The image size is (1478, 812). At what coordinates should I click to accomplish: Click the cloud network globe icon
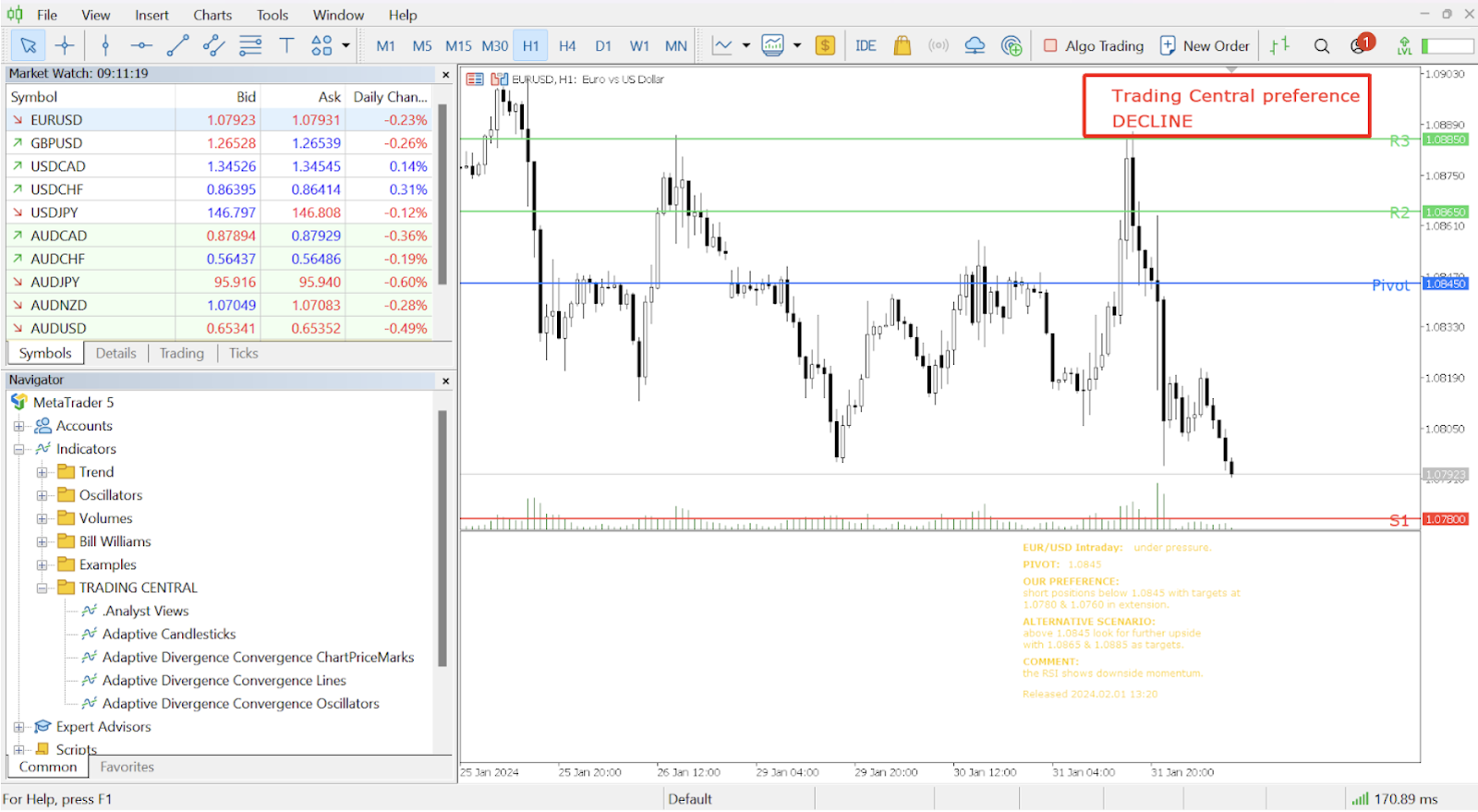tap(1012, 45)
